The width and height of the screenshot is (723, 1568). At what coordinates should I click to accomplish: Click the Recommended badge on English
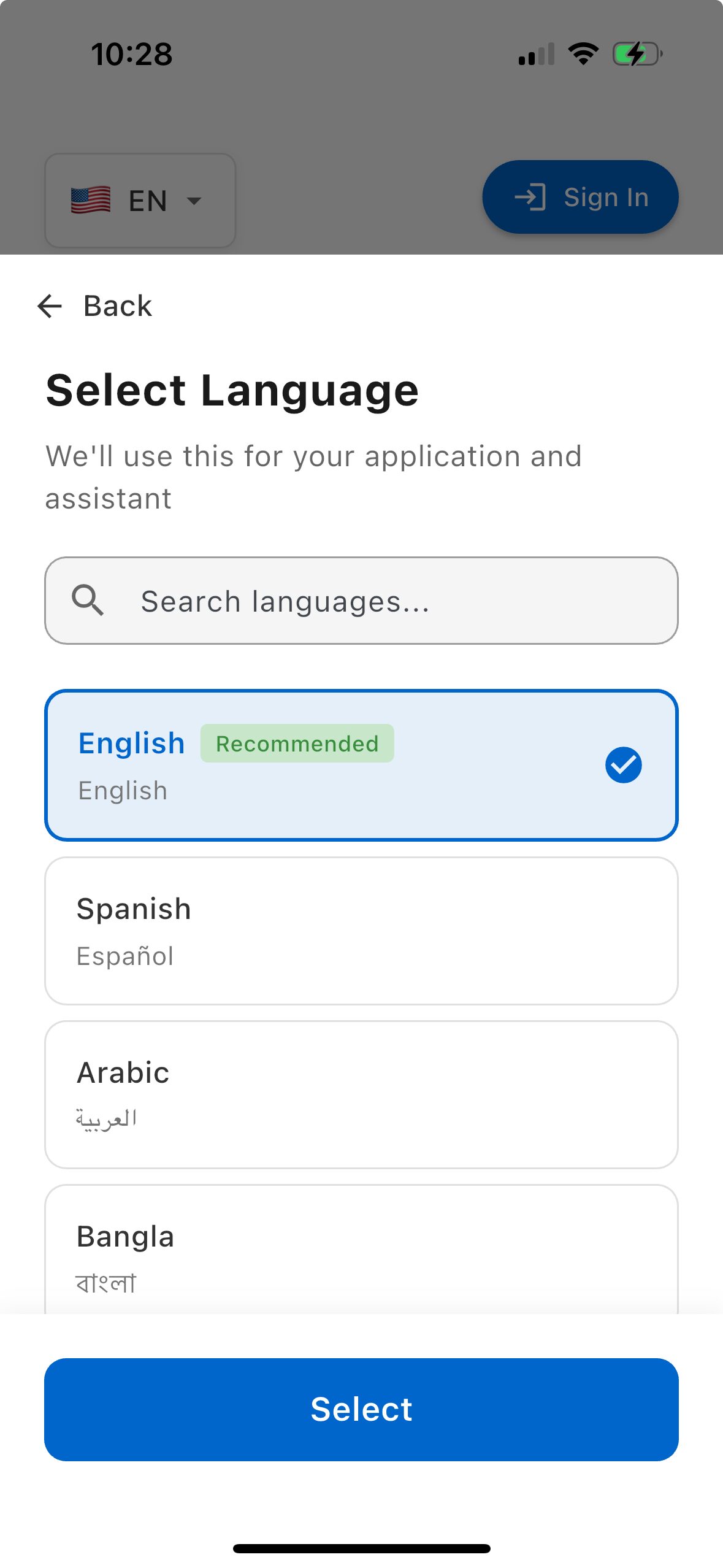coord(297,743)
